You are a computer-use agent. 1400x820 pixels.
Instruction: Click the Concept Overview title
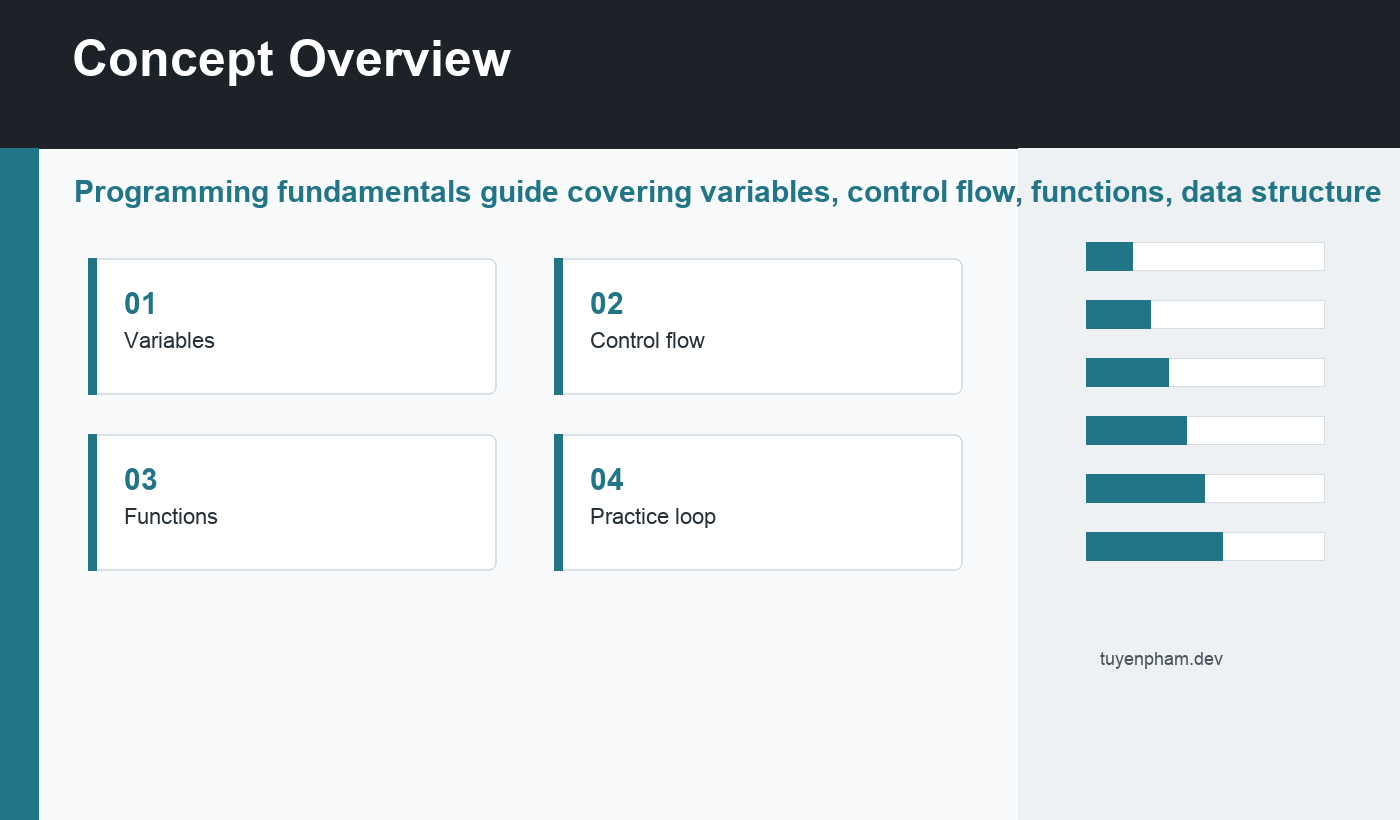click(292, 58)
